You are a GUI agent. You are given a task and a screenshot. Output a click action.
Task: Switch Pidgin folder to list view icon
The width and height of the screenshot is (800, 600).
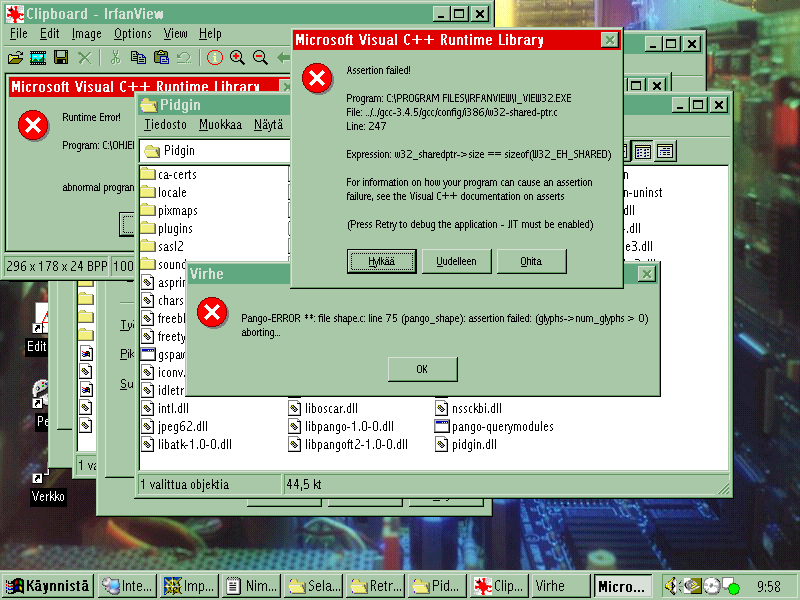point(643,151)
